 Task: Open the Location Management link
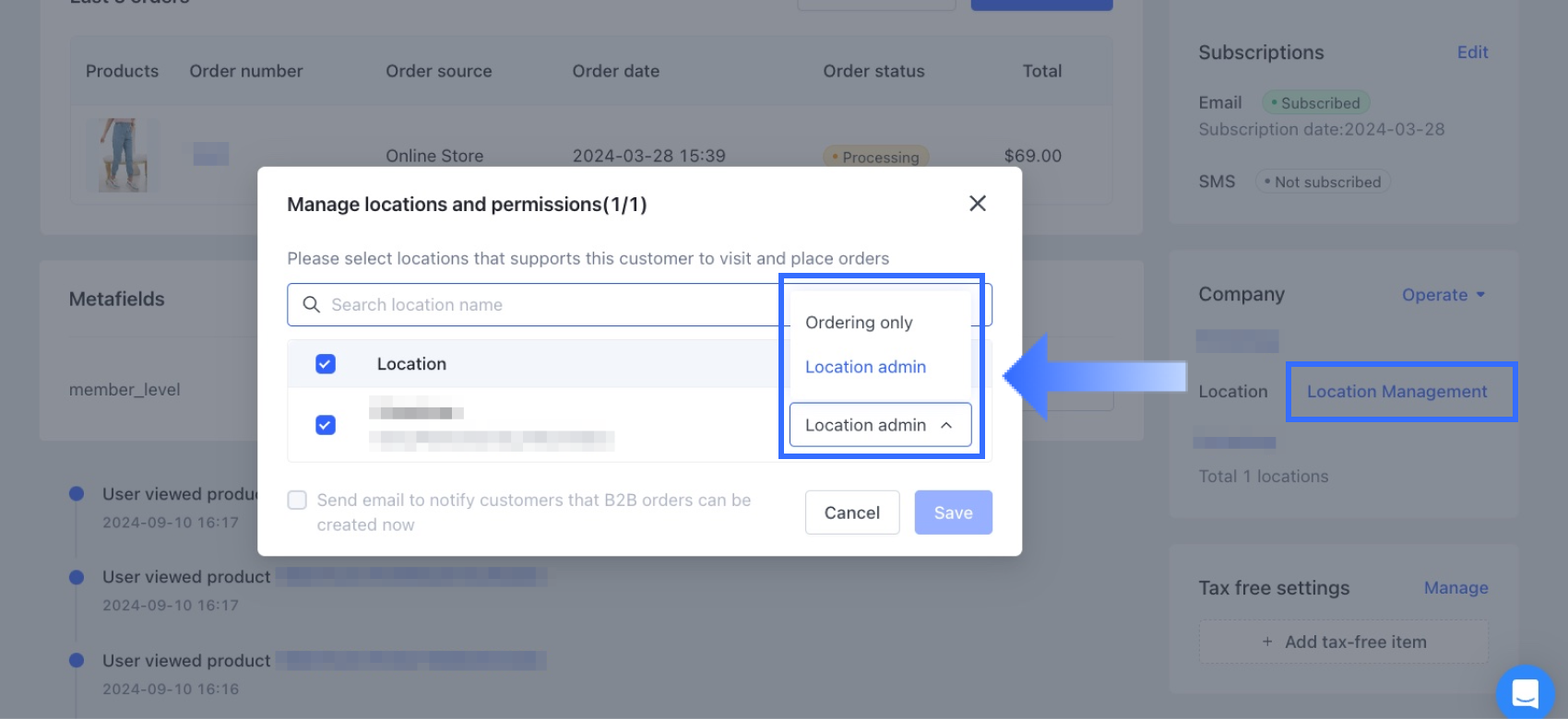[x=1396, y=392]
